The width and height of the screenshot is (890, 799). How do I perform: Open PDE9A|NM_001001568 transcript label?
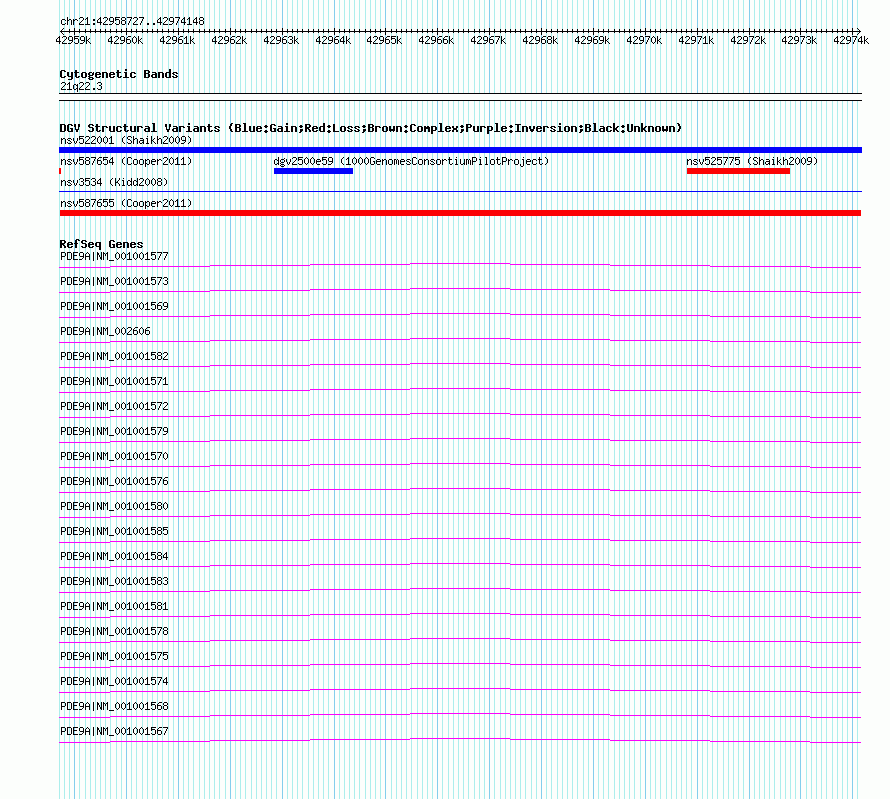[114, 706]
